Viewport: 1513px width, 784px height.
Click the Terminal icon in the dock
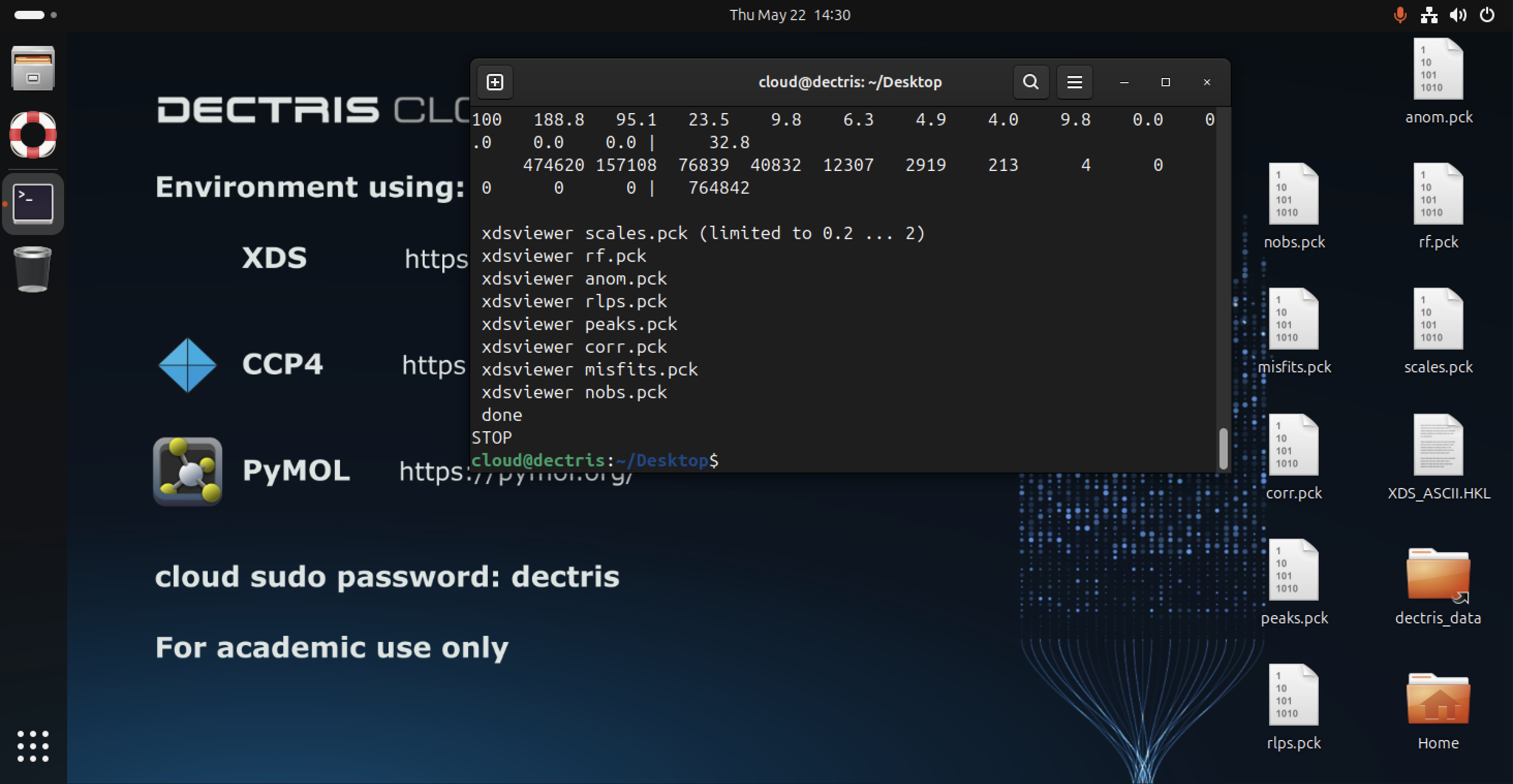coord(33,203)
